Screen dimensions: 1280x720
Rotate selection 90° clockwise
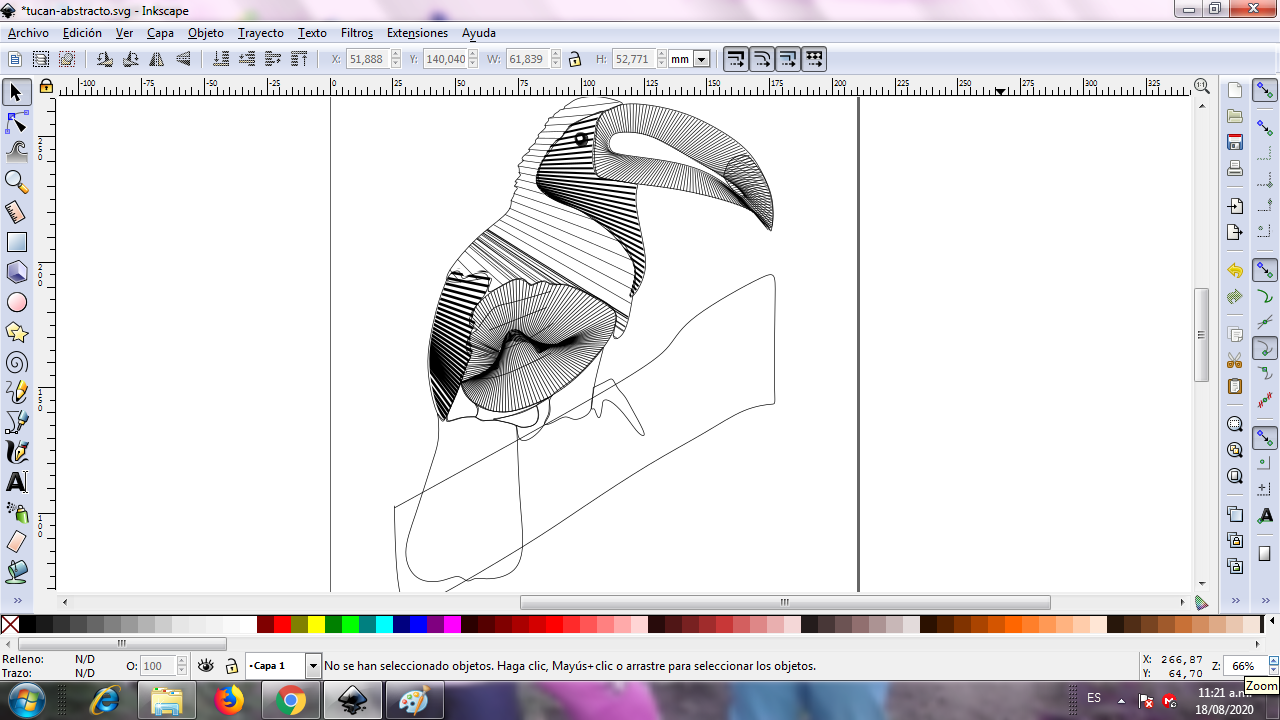130,59
